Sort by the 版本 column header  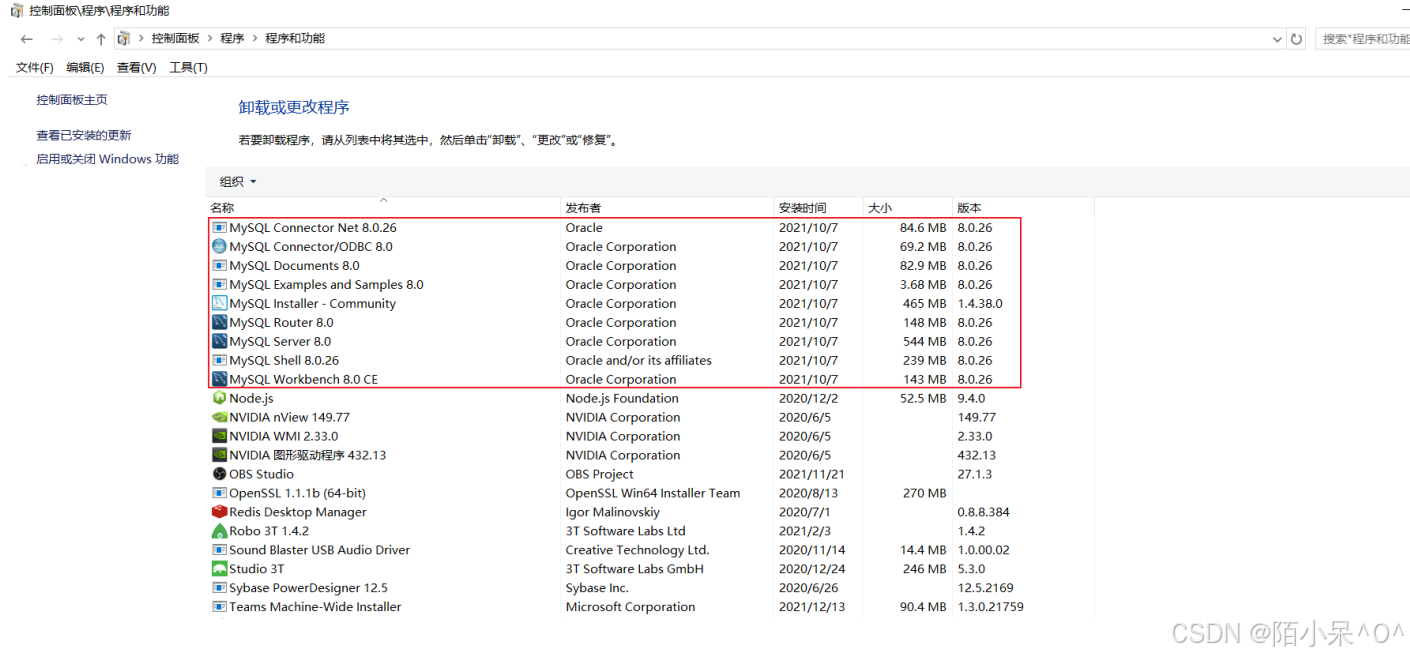1023,208
